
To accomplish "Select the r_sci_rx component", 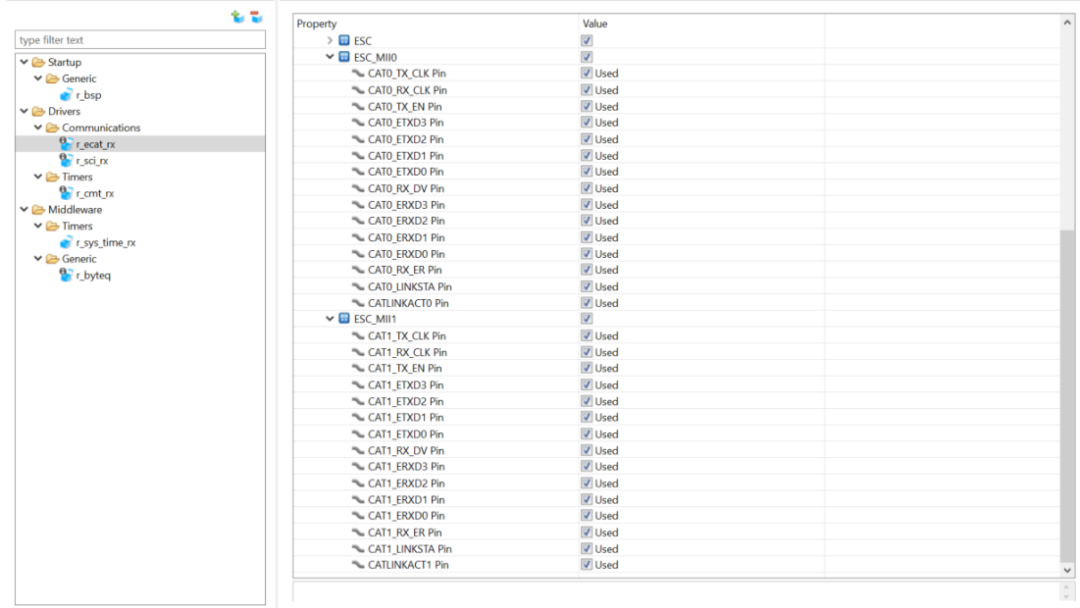I will (92, 160).
